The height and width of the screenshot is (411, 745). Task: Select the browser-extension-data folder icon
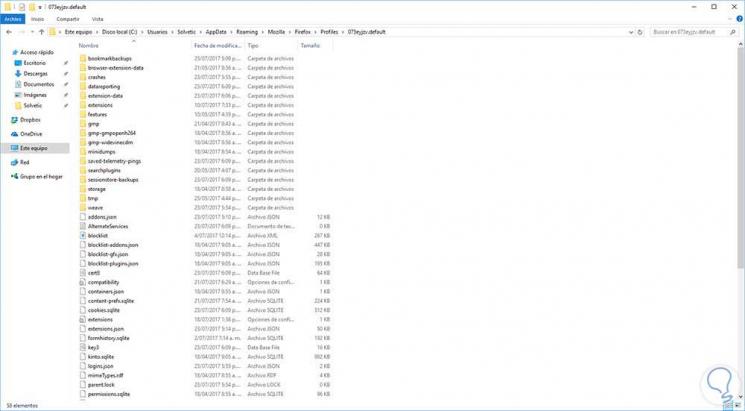coord(83,68)
